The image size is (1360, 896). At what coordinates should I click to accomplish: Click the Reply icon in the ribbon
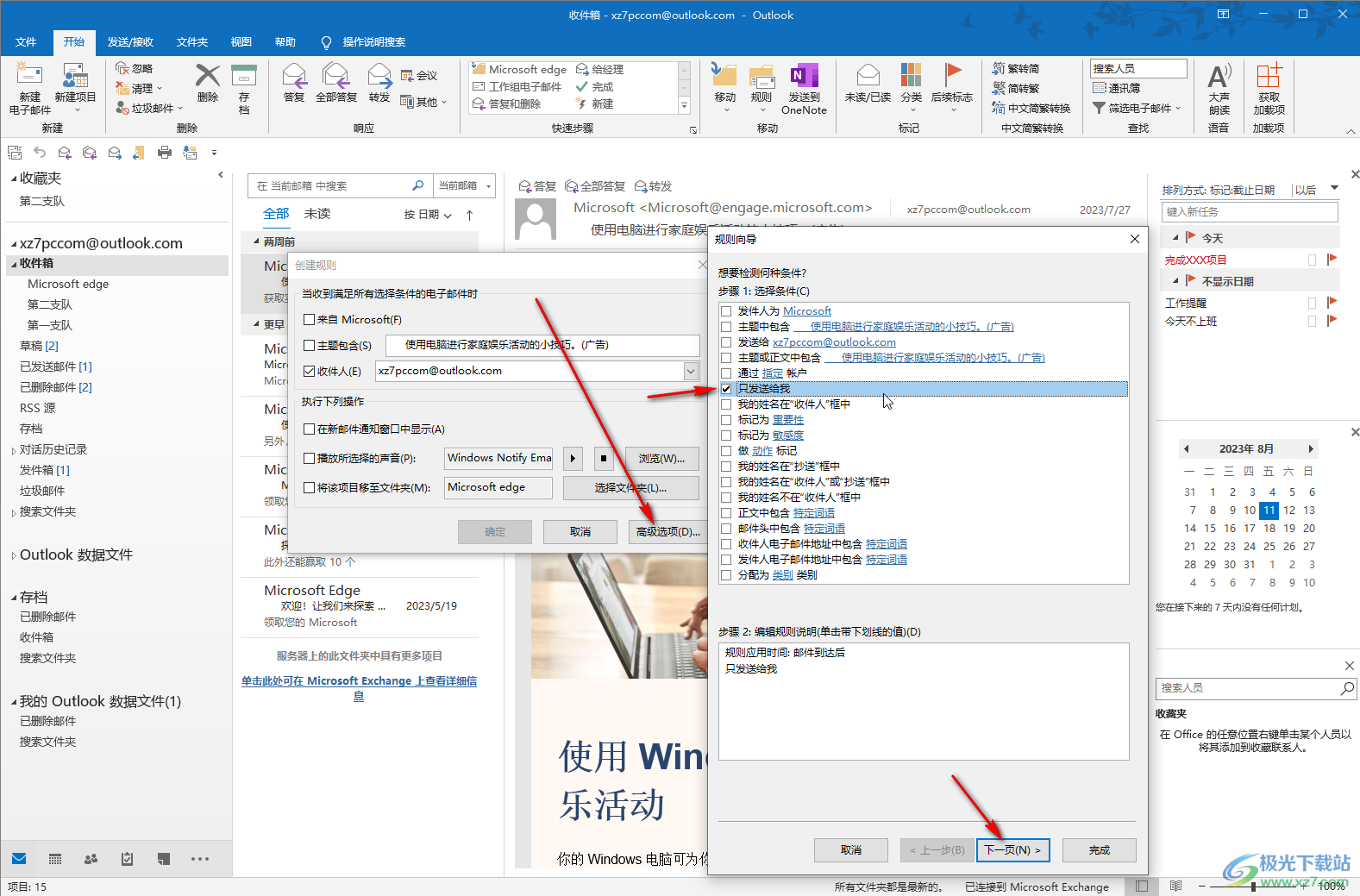(x=294, y=75)
